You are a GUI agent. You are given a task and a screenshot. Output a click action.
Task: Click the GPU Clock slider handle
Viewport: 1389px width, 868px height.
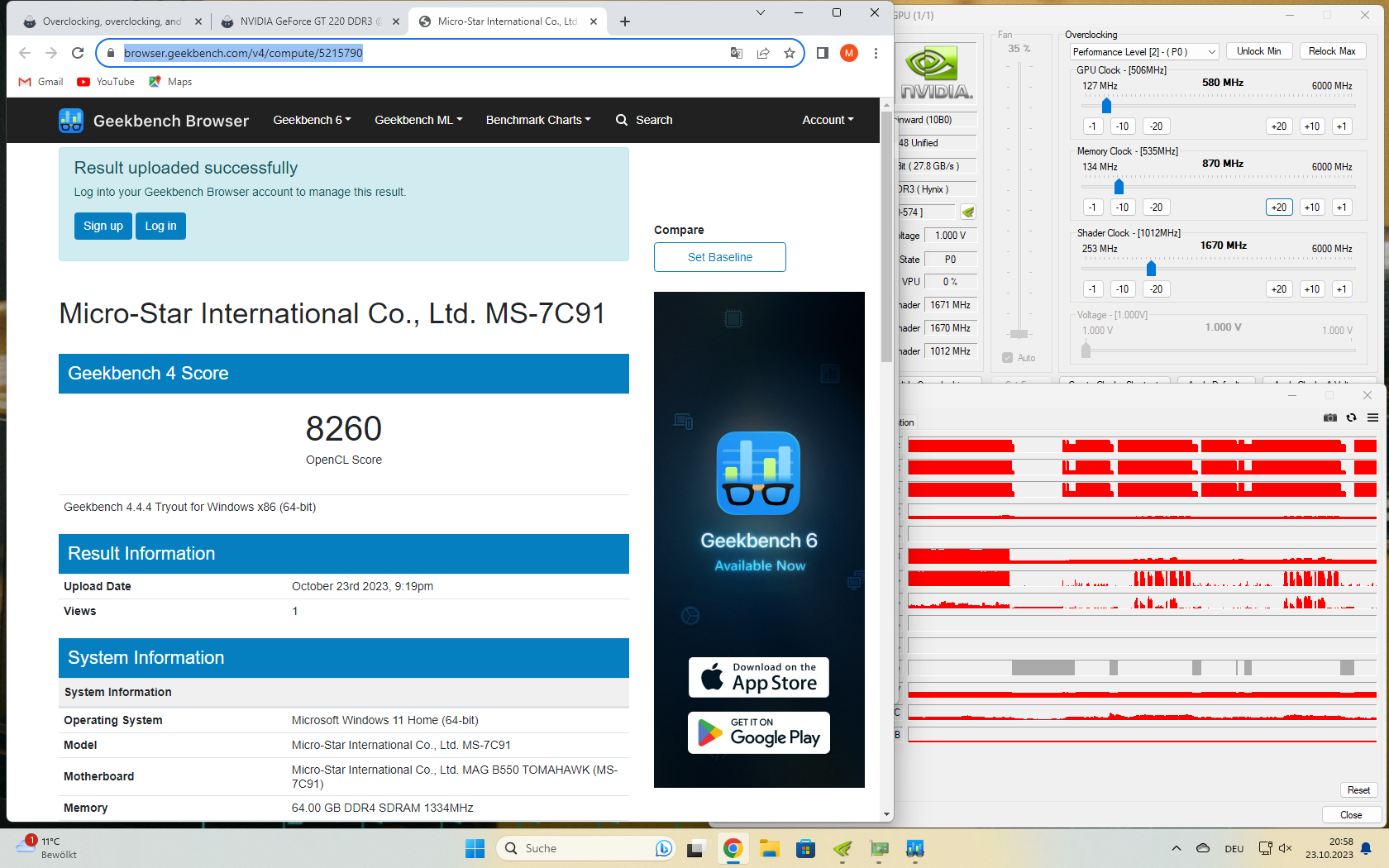point(1106,106)
